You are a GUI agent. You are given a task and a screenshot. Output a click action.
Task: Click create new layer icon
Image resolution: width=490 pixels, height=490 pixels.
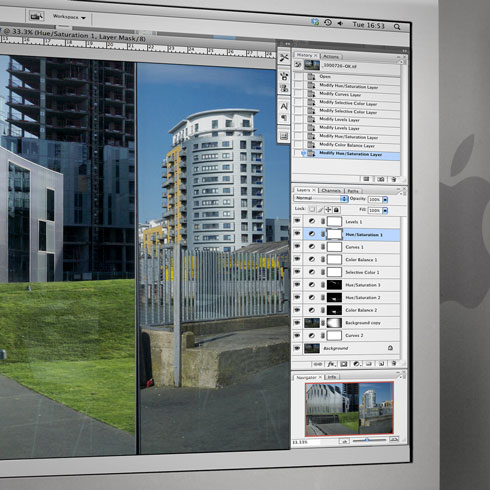click(381, 364)
